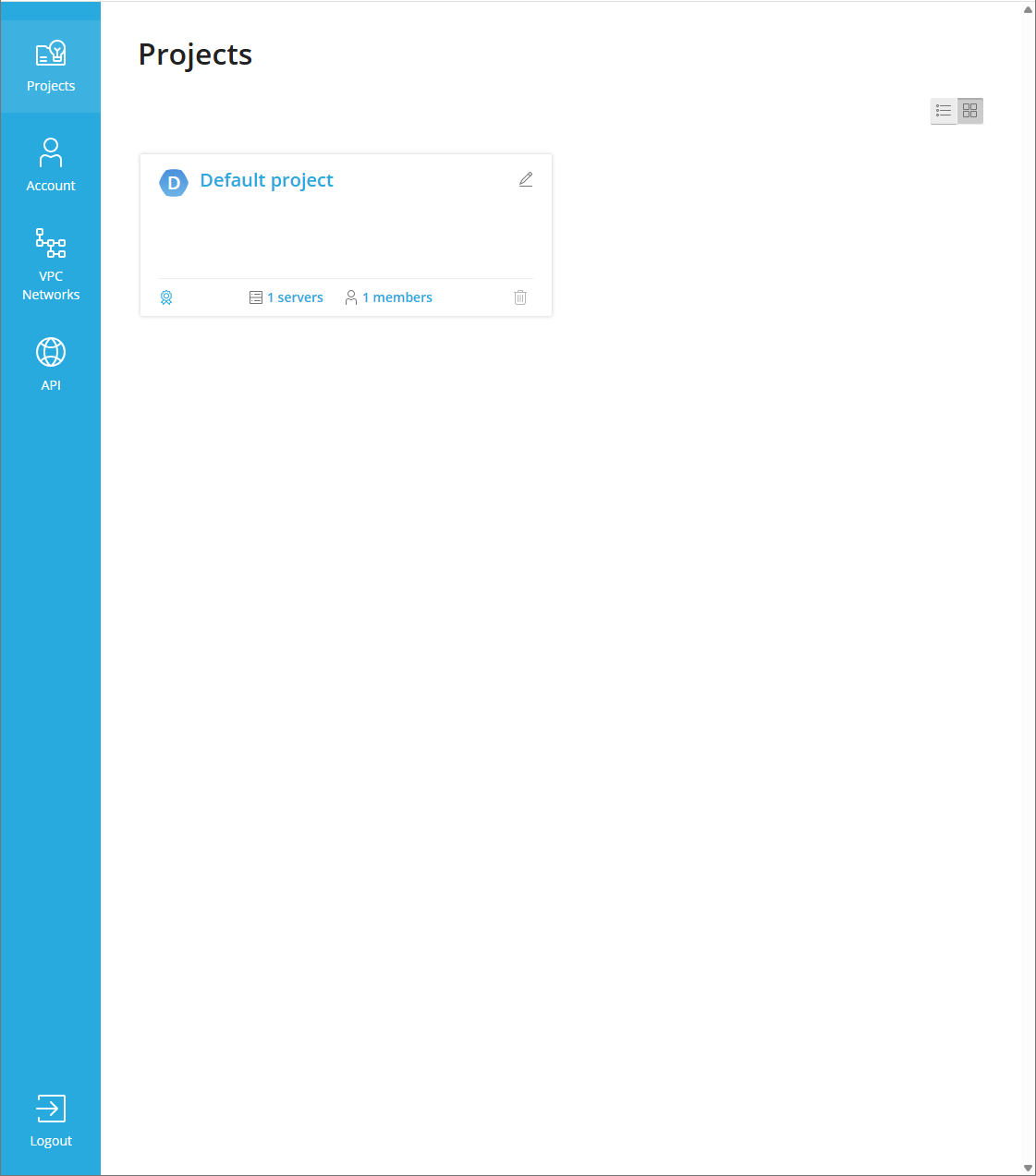1036x1176 pixels.
Task: Switch to list view layout
Action: click(x=944, y=111)
